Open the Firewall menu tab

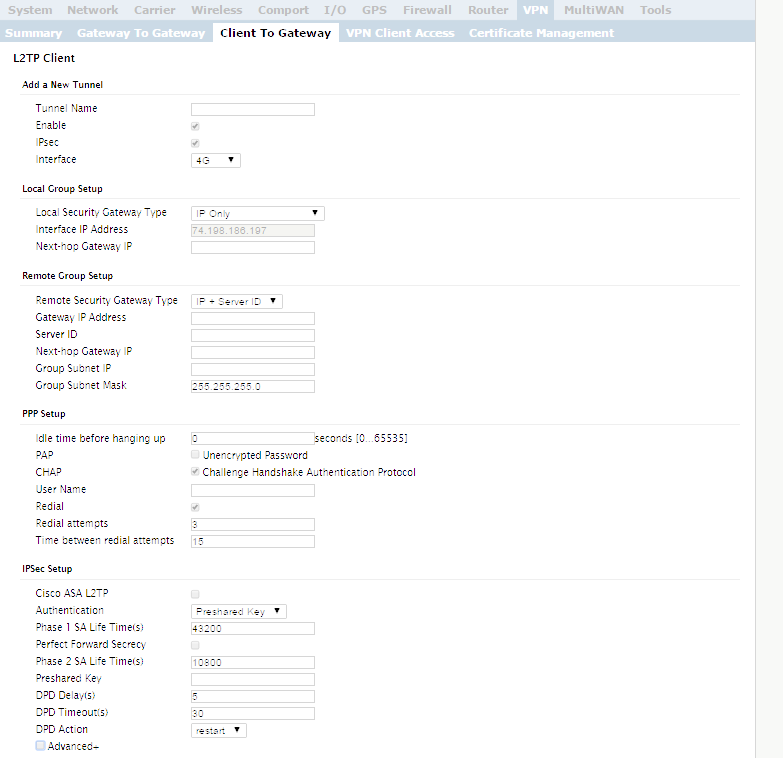coord(427,10)
